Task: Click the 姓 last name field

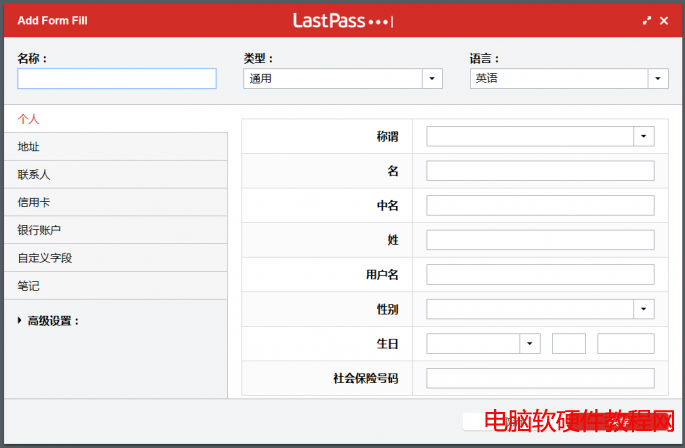Action: [x=540, y=240]
